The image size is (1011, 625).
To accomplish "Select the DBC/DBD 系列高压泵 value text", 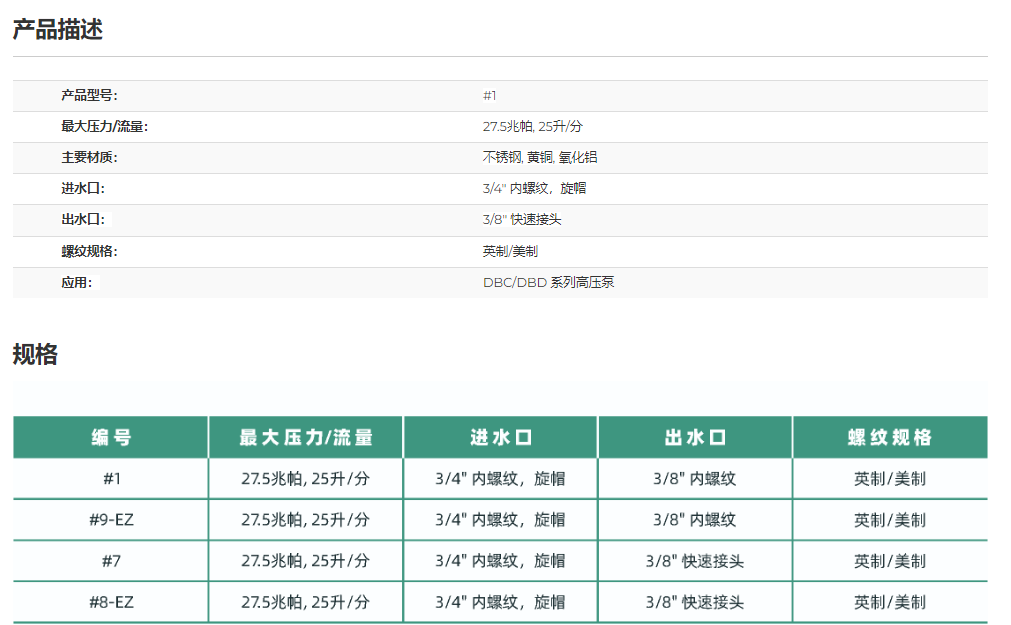I will click(548, 283).
